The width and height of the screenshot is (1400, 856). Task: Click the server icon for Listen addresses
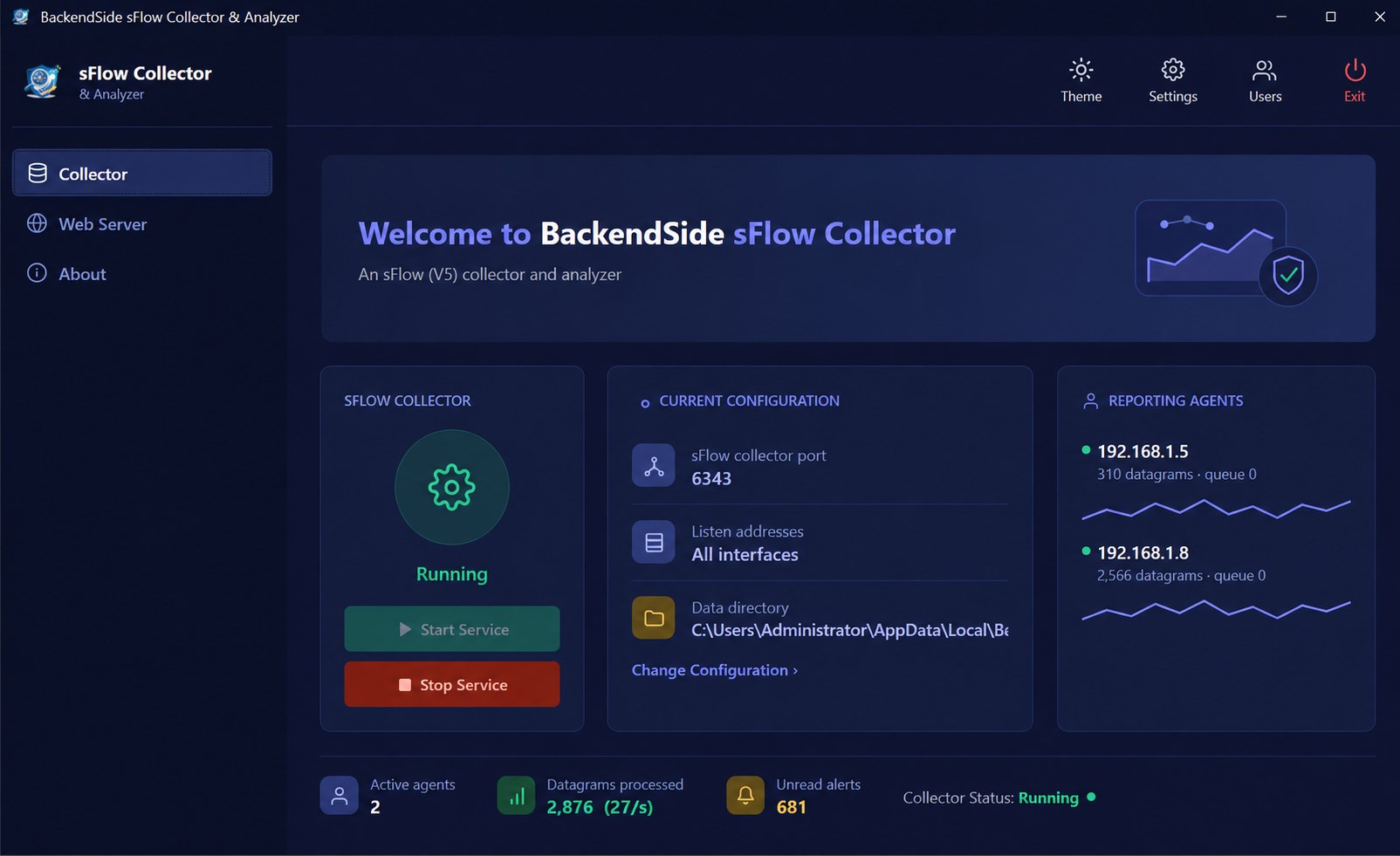coord(654,542)
